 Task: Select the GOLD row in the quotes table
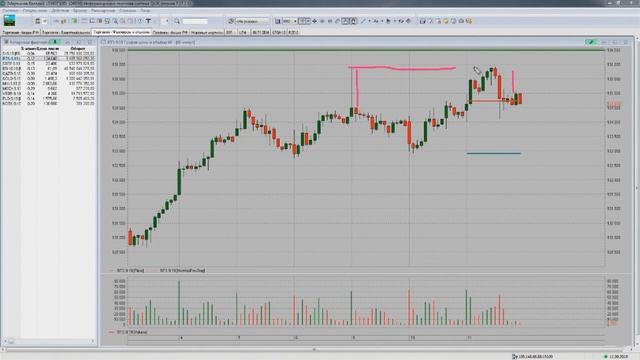[x=48, y=78]
